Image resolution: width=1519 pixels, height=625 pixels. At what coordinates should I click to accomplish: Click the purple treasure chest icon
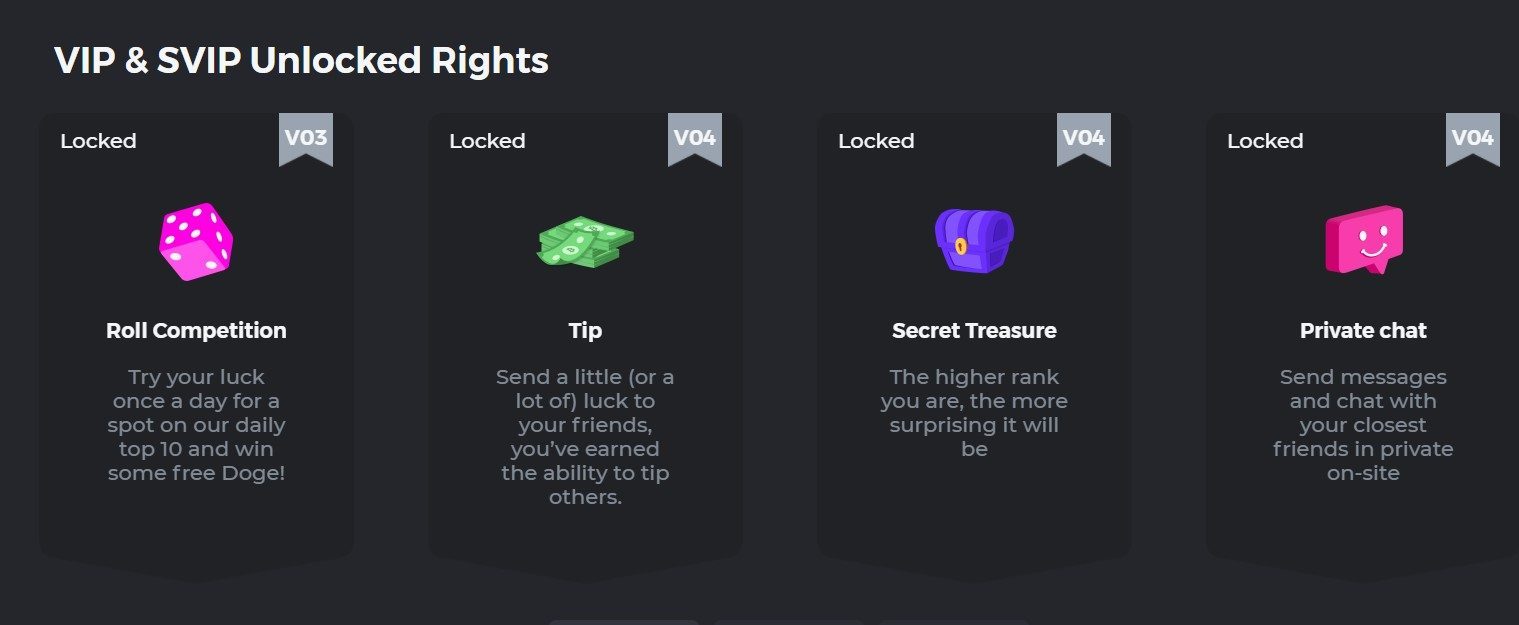(x=974, y=241)
